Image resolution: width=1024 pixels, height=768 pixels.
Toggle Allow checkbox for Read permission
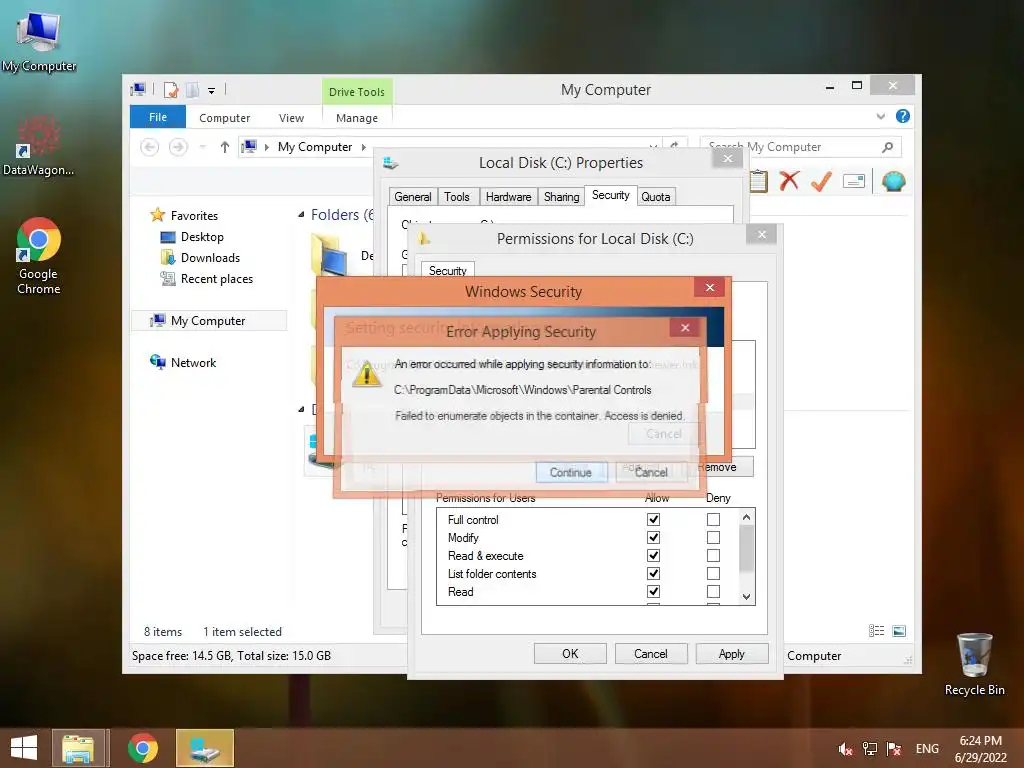pos(653,591)
